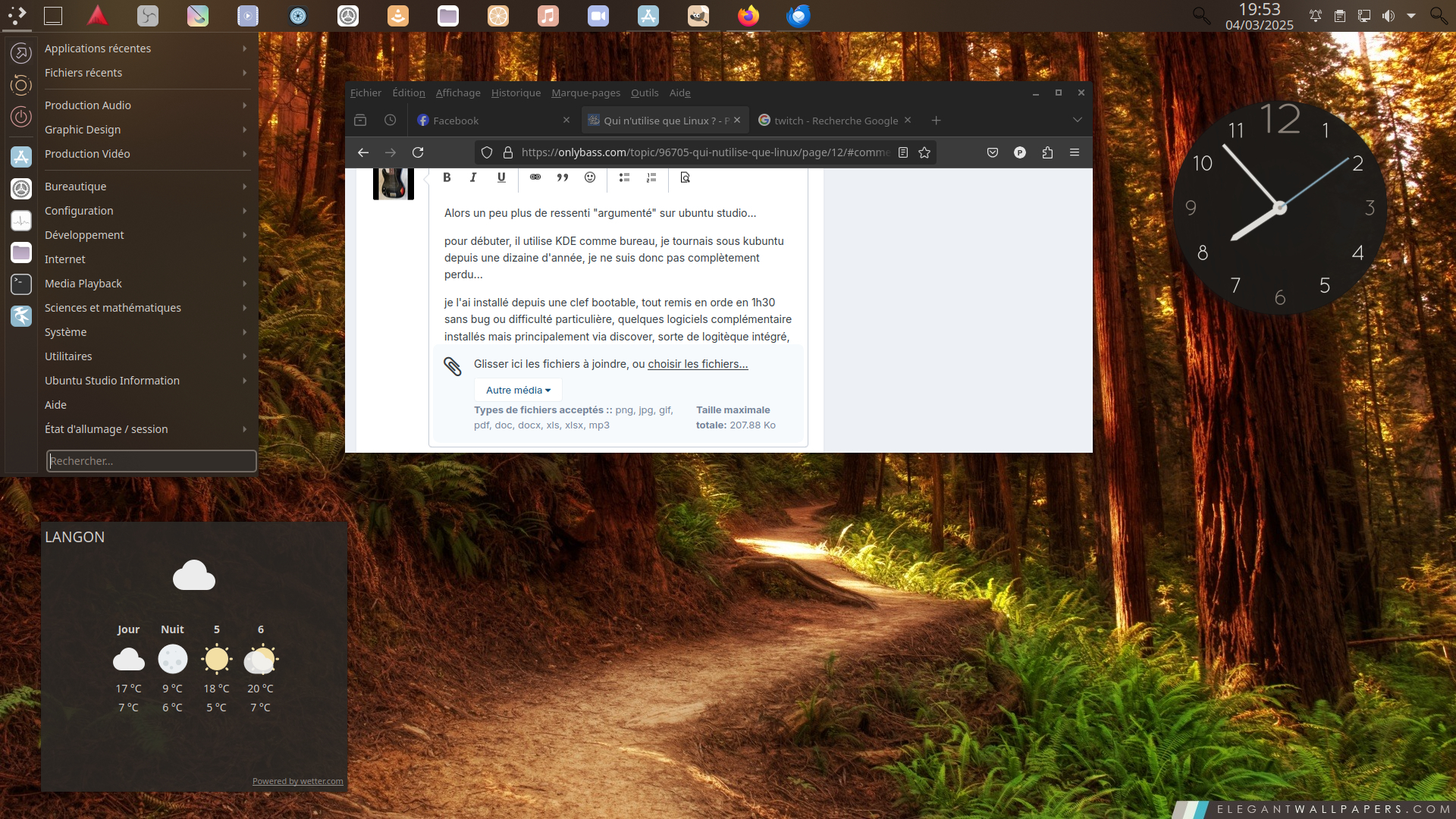The width and height of the screenshot is (1456, 819).
Task: Preview the post with magnifier icon
Action: point(685,177)
